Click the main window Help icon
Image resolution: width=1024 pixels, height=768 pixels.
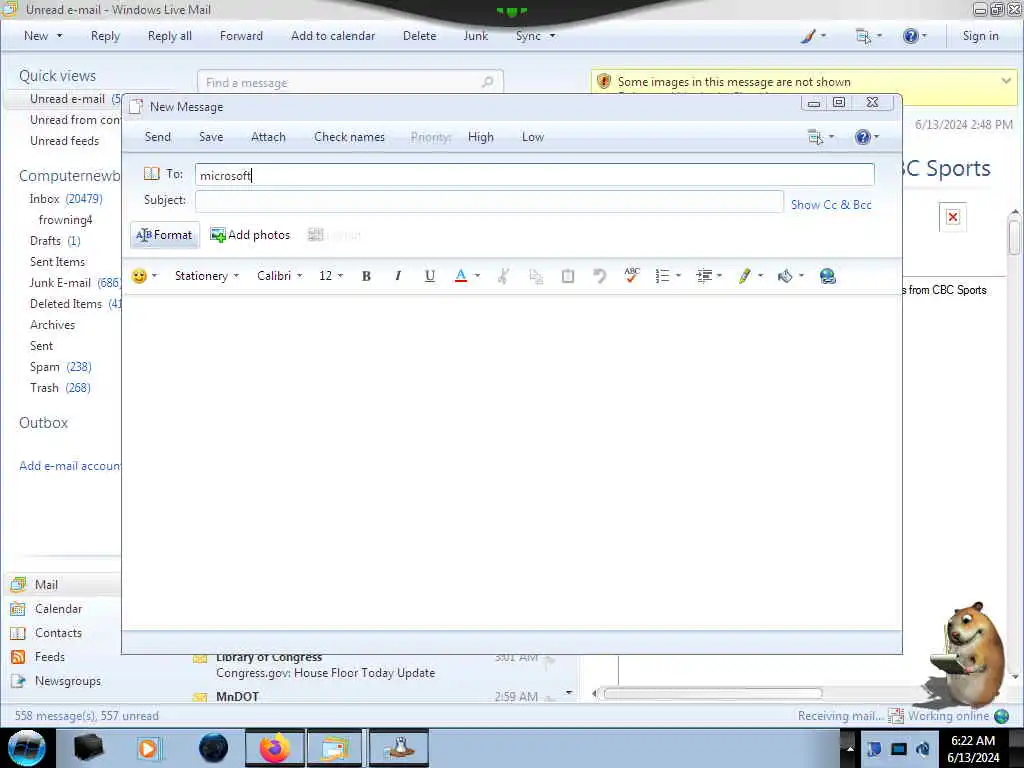(x=910, y=36)
